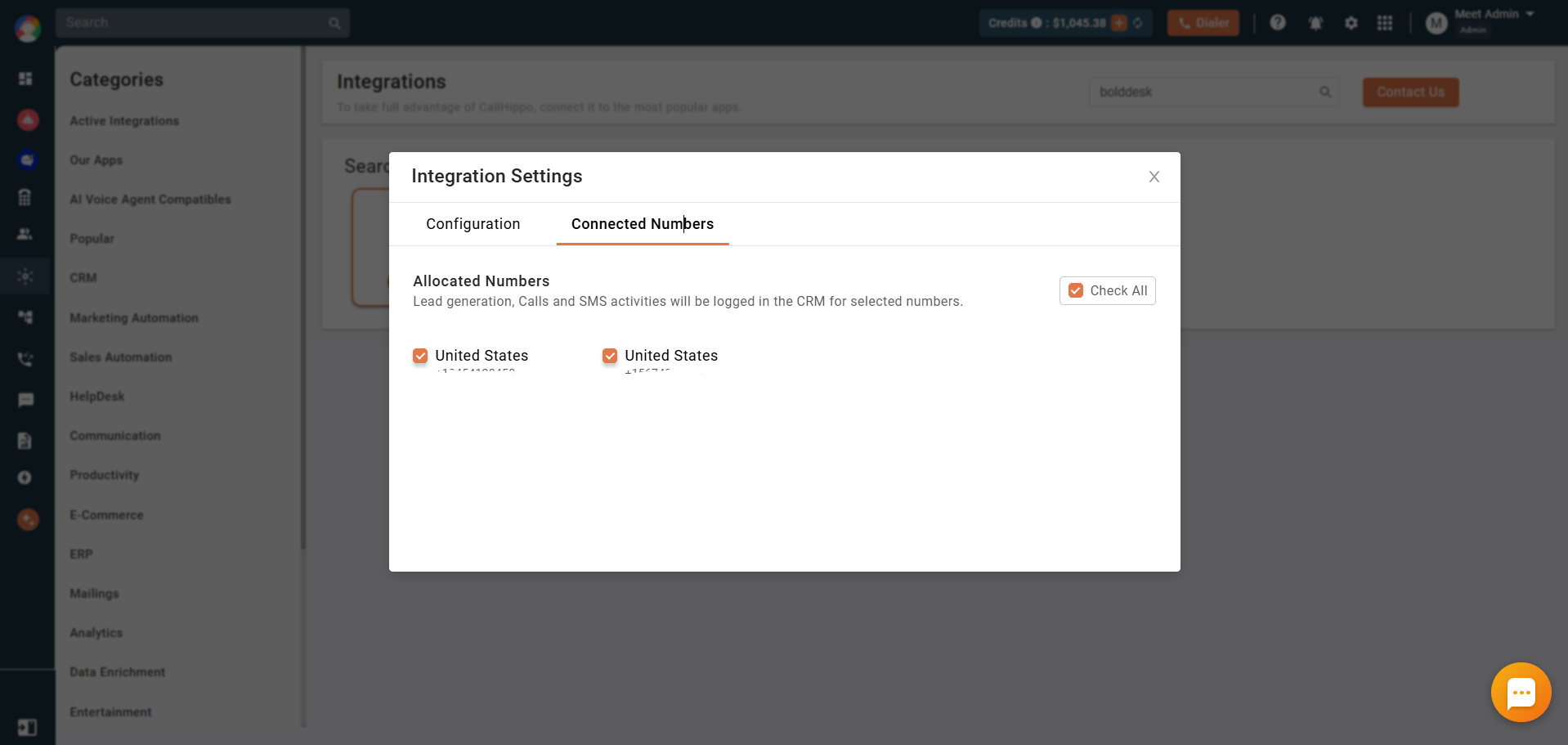The image size is (1568, 745).
Task: Open the dashboard grid sidebar icon
Action: tap(25, 79)
